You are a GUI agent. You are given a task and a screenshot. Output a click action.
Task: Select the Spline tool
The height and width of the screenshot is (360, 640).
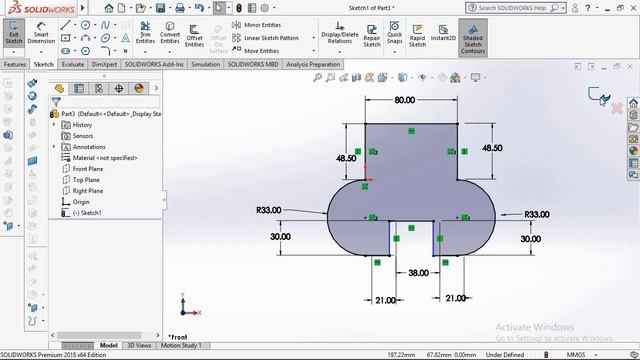pyautogui.click(x=105, y=25)
